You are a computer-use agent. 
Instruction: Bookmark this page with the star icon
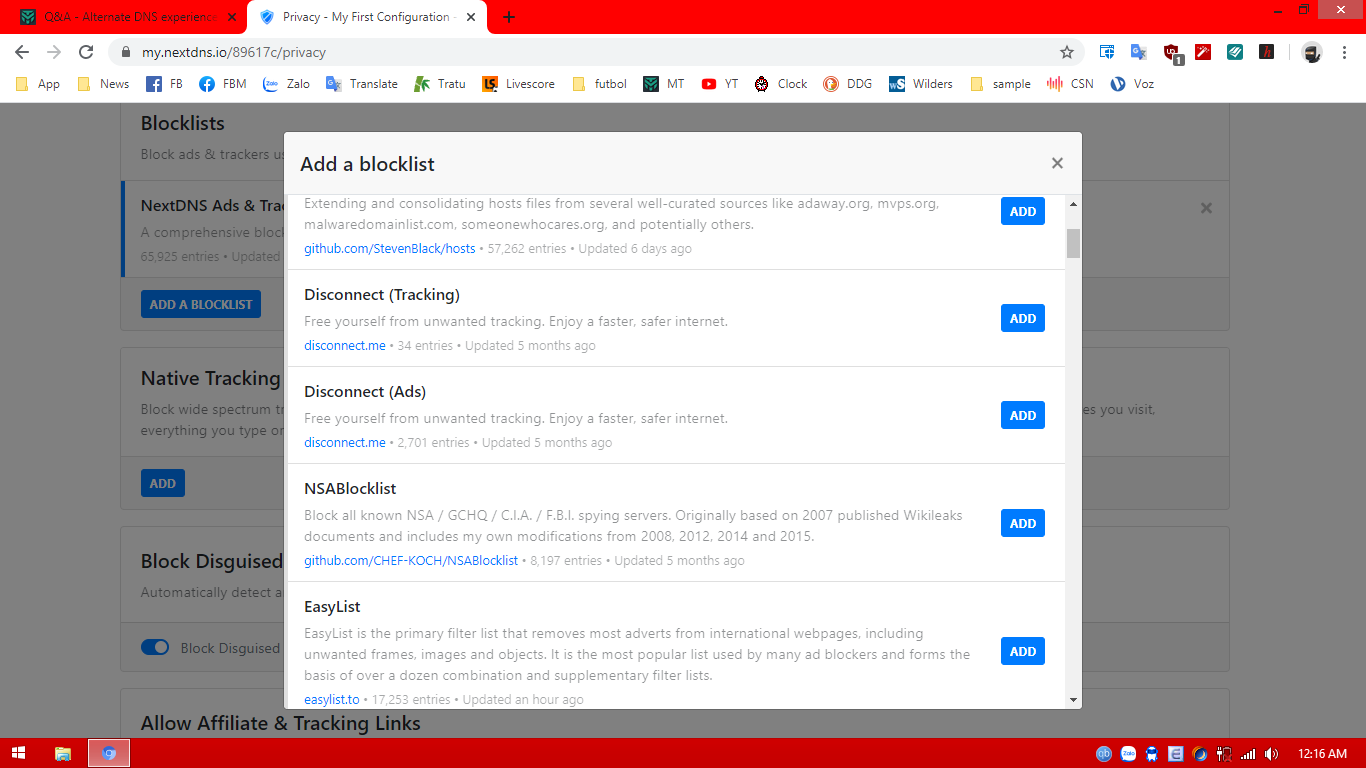tap(1067, 52)
